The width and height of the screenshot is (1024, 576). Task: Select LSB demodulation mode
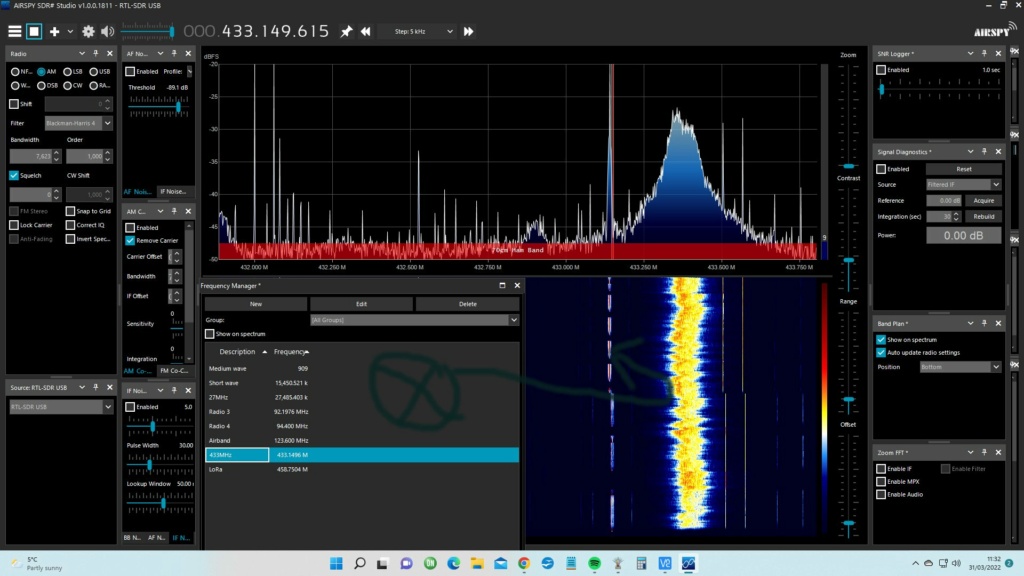(67, 72)
